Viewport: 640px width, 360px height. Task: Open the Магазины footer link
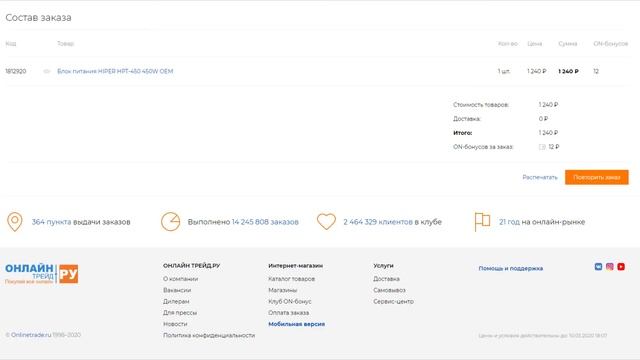(x=282, y=290)
